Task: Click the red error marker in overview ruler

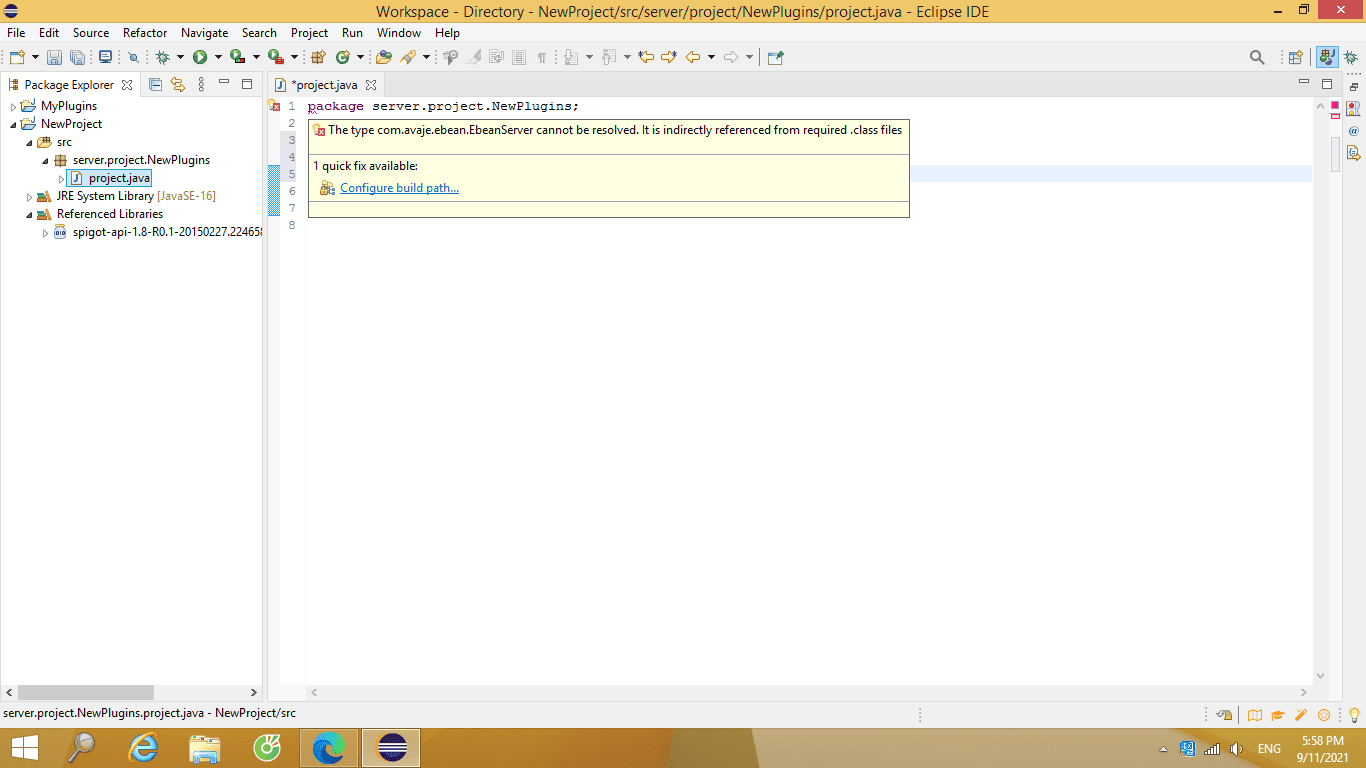Action: pos(1335,105)
